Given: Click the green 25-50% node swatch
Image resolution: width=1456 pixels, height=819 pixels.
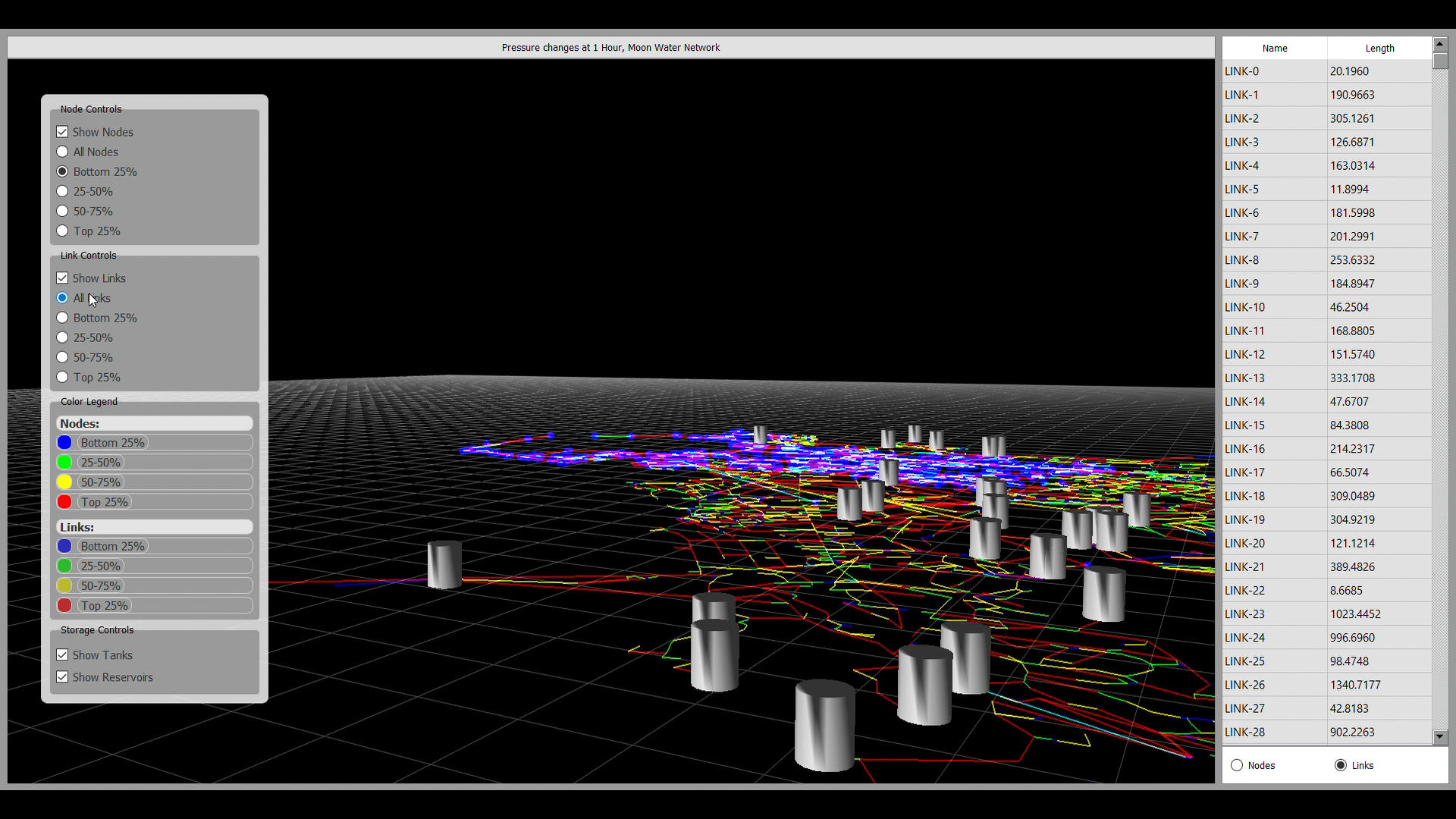Looking at the screenshot, I should tap(65, 462).
